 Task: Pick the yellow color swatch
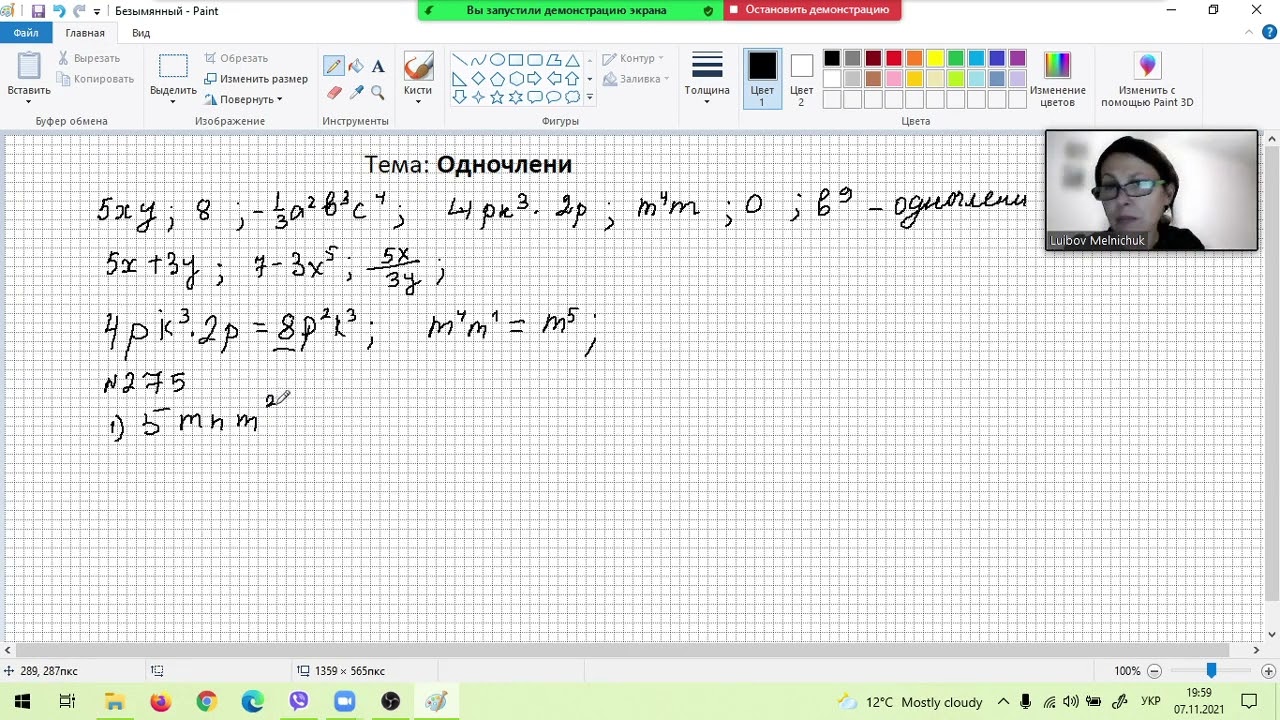pyautogui.click(x=935, y=58)
